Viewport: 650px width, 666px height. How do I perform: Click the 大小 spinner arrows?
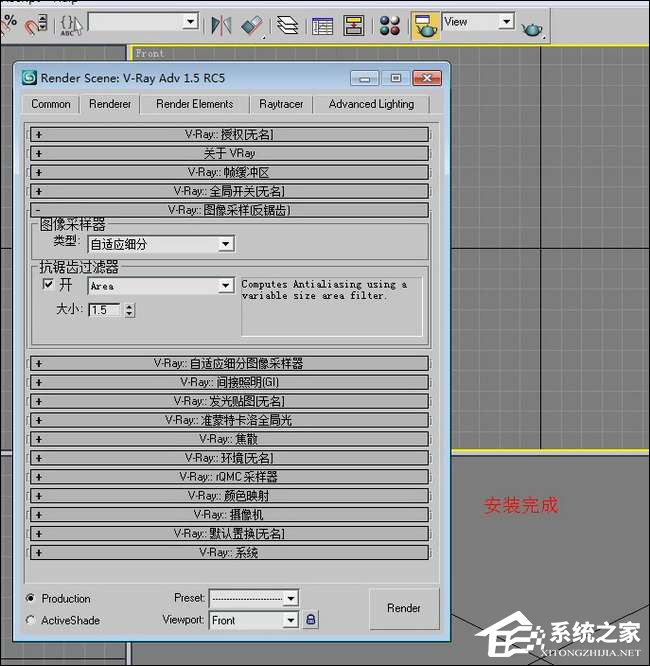[130, 310]
